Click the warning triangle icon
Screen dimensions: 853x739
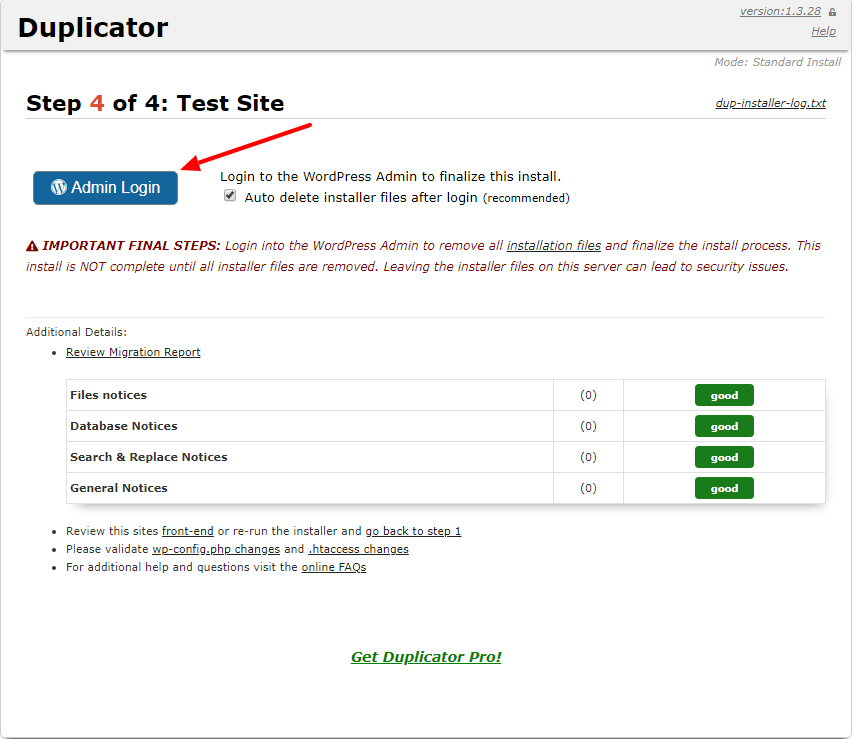pos(32,246)
